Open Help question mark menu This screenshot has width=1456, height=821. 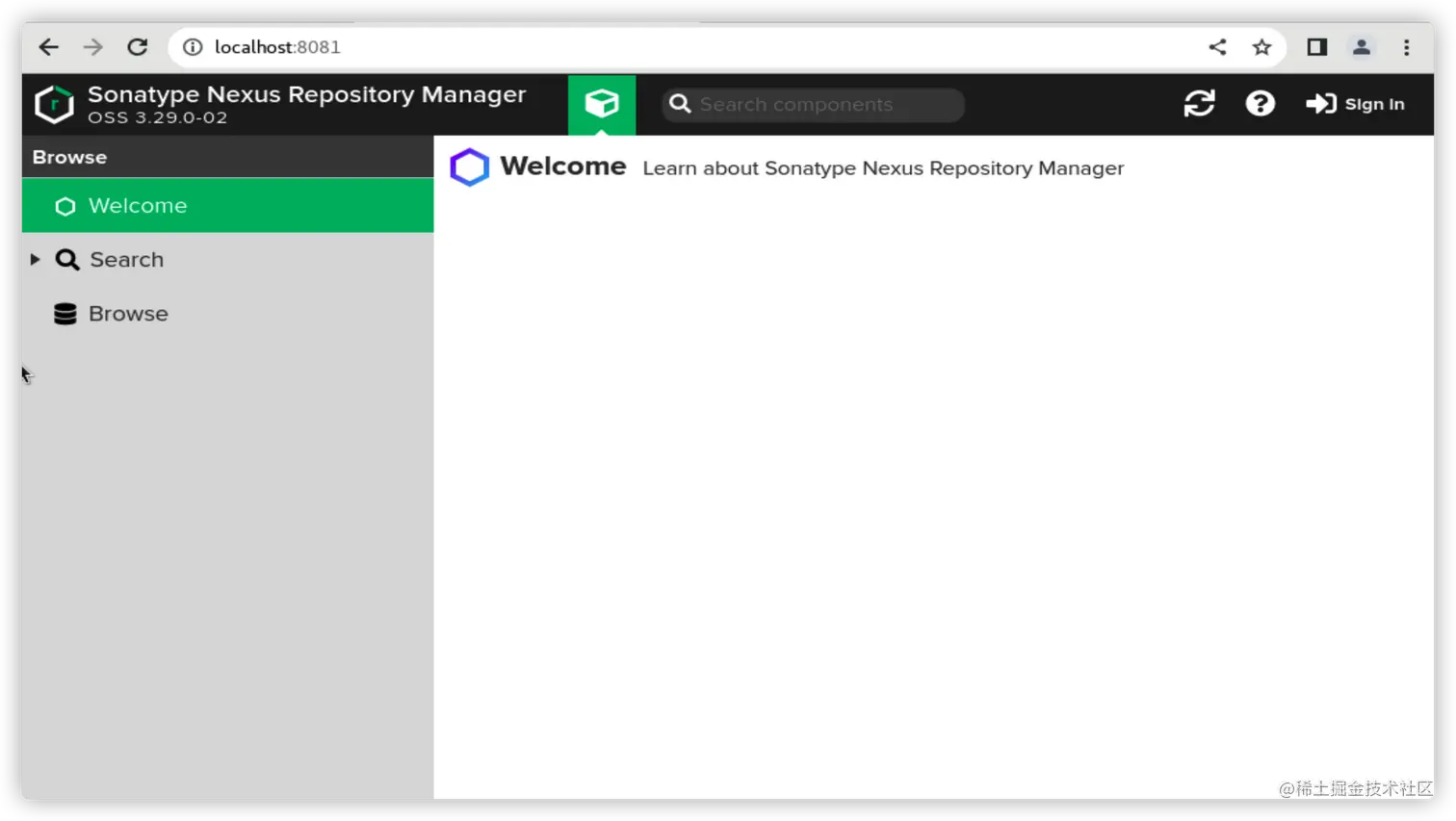point(1260,104)
